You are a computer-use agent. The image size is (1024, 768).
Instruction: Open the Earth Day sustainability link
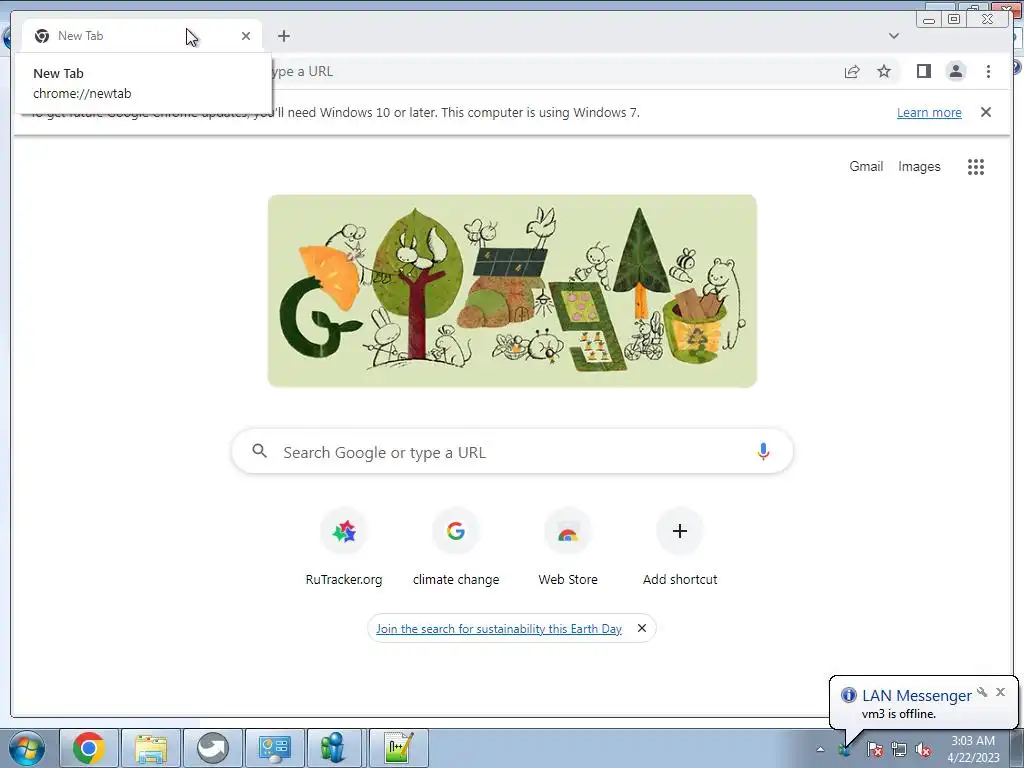click(x=498, y=628)
